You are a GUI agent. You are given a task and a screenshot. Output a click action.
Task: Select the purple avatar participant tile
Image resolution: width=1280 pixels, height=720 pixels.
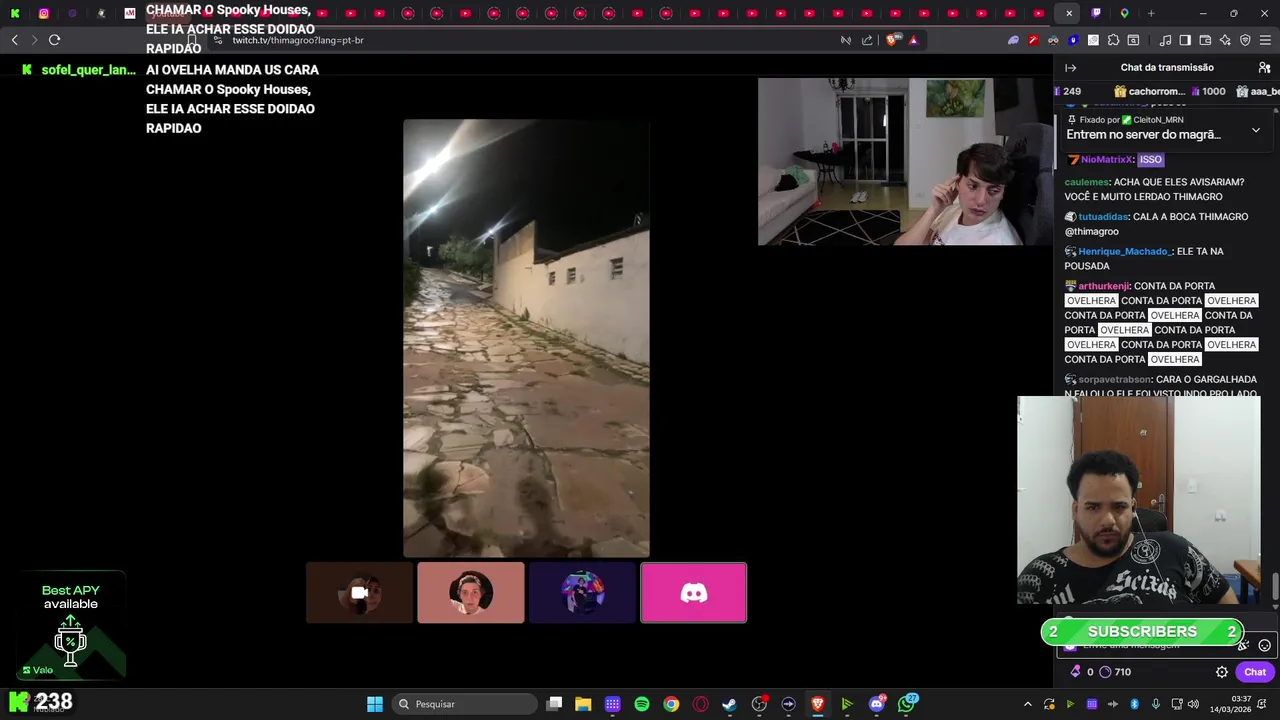[582, 593]
